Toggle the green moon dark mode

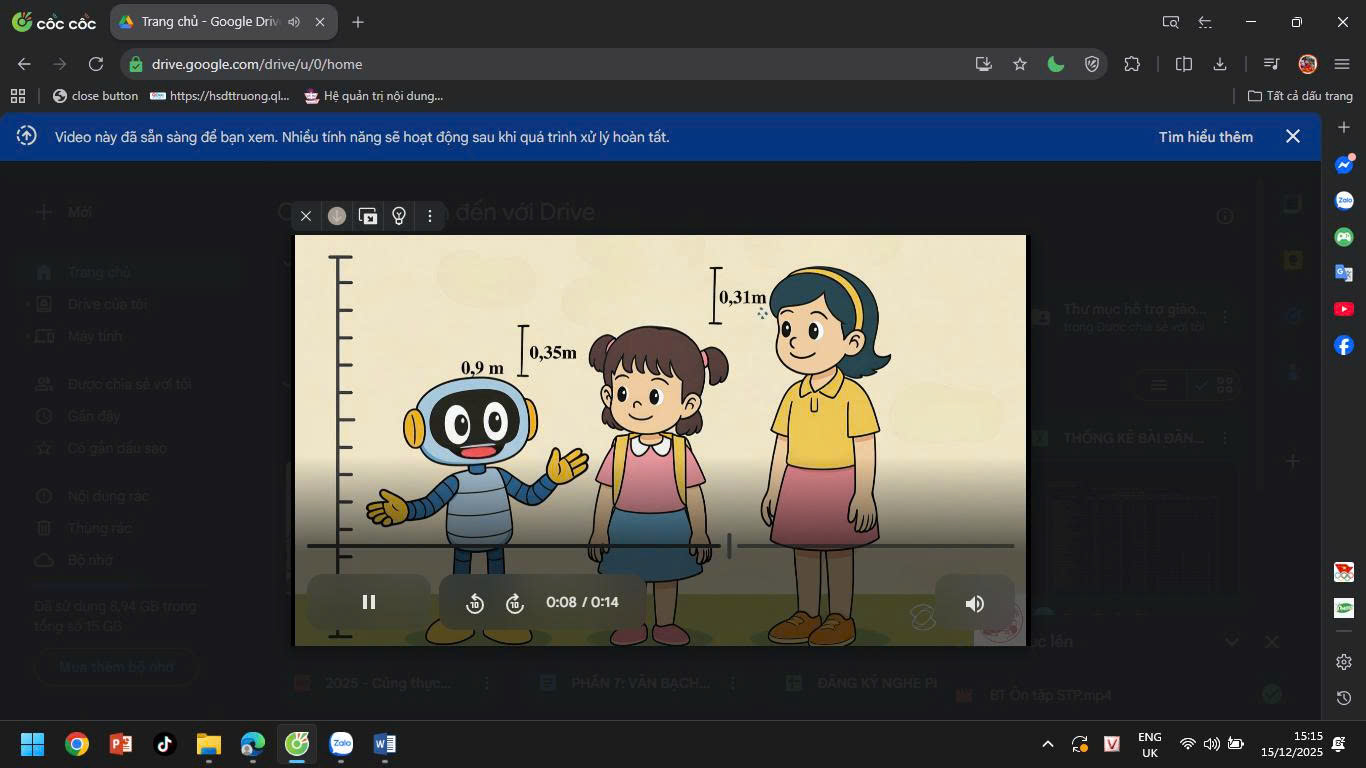(x=1055, y=64)
